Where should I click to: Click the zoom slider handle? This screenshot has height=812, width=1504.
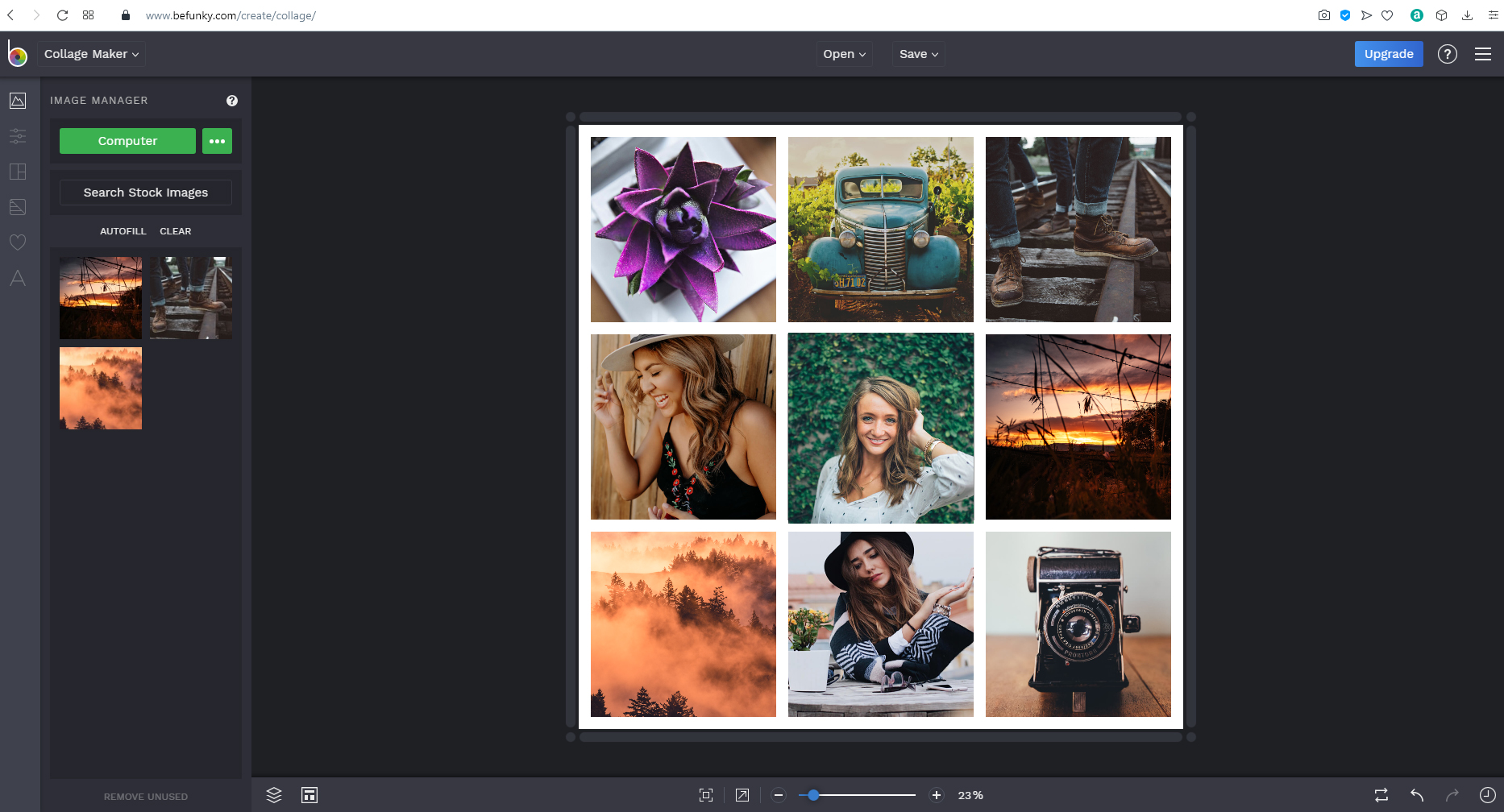pos(813,795)
